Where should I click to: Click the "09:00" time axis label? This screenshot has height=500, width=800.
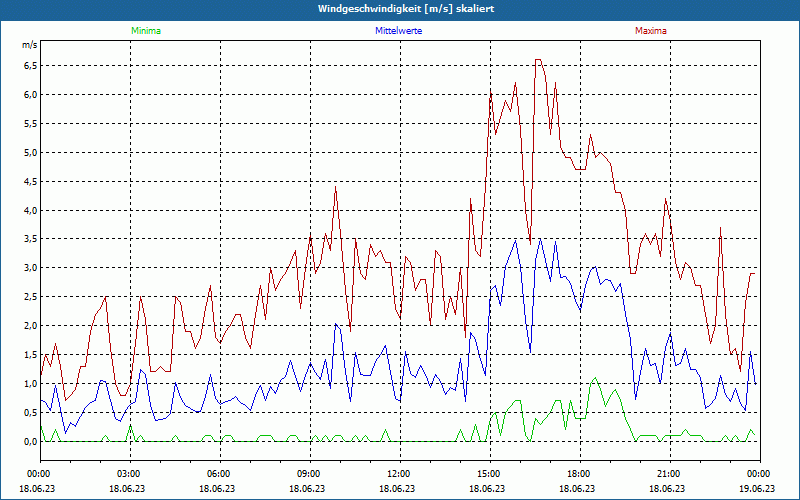pos(310,474)
